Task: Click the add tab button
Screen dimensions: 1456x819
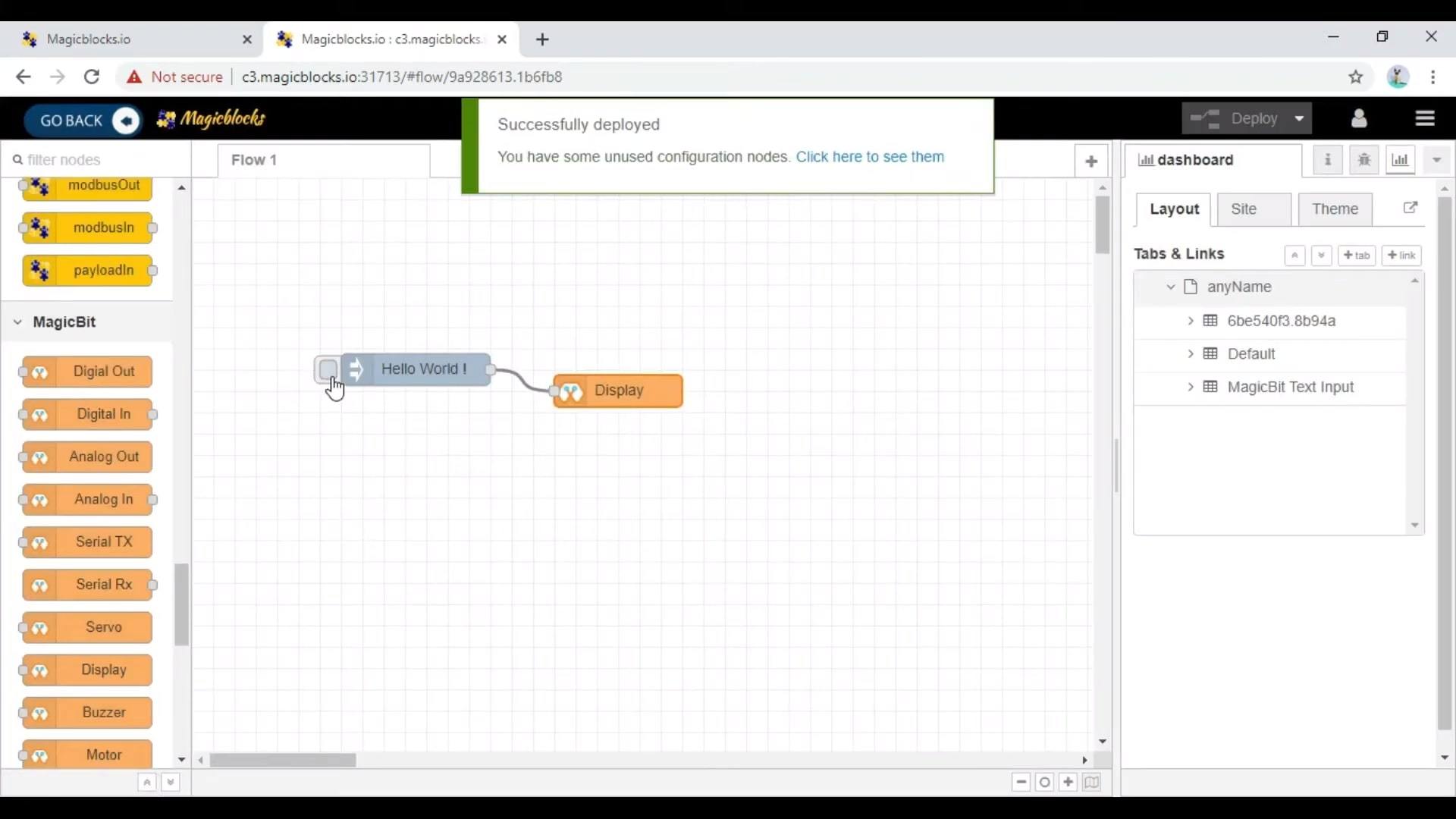Action: point(1357,256)
